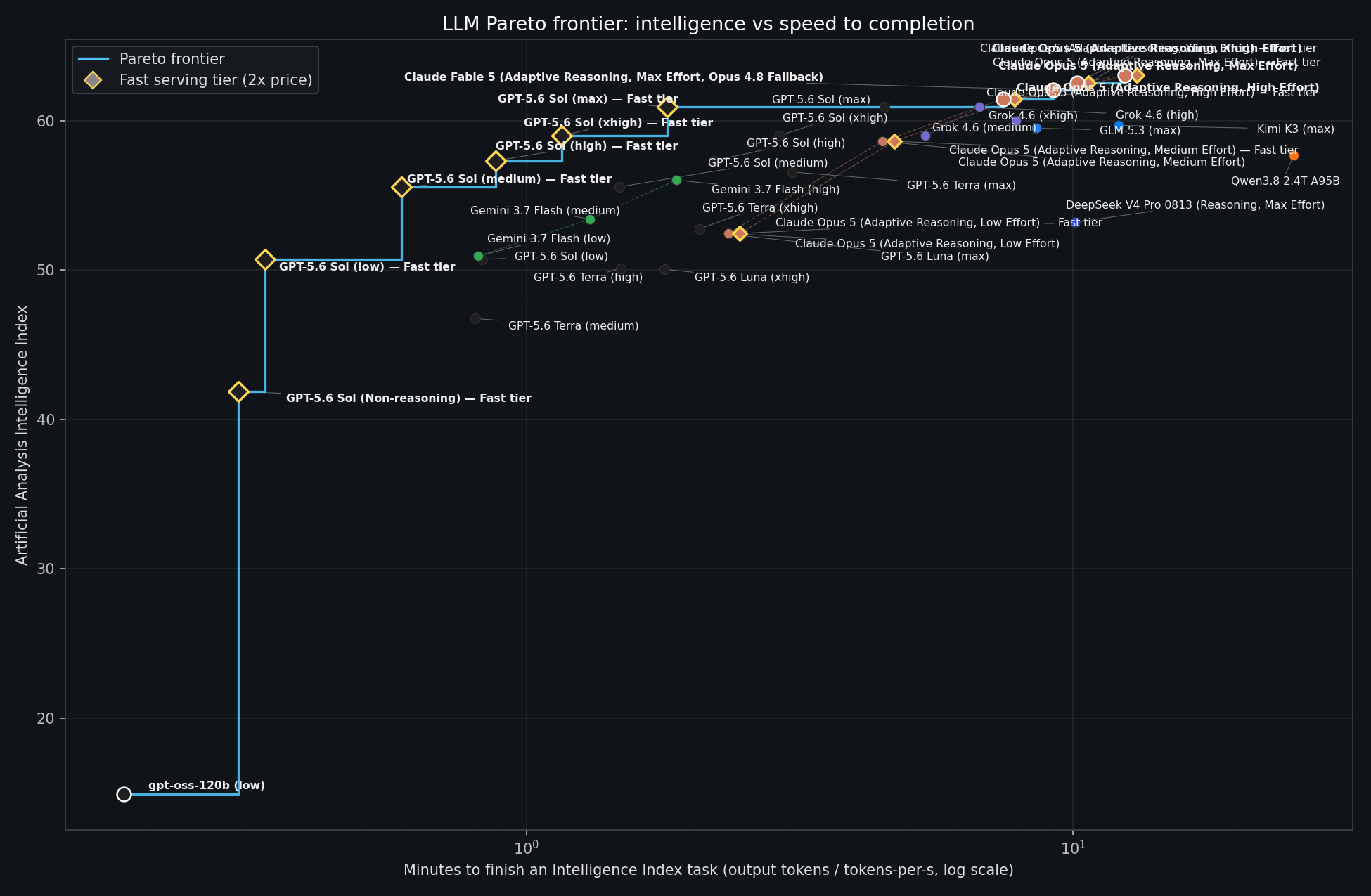Select Claude Opus 5 Medium Effort Fast tier diamond
Image resolution: width=1371 pixels, height=896 pixels.
coord(894,141)
